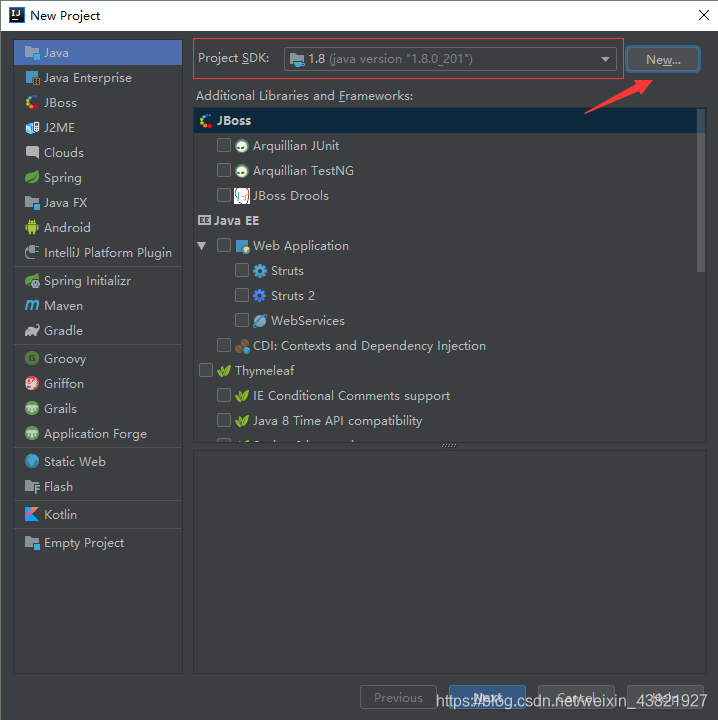Image resolution: width=718 pixels, height=720 pixels.
Task: Select the Spring Initializr icon
Action: pos(32,281)
